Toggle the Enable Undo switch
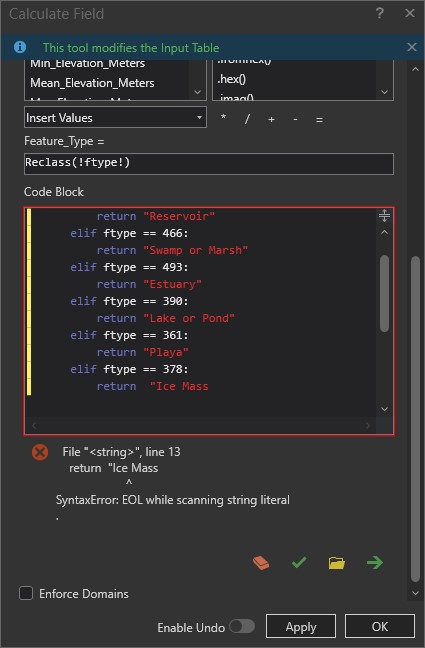 click(242, 626)
